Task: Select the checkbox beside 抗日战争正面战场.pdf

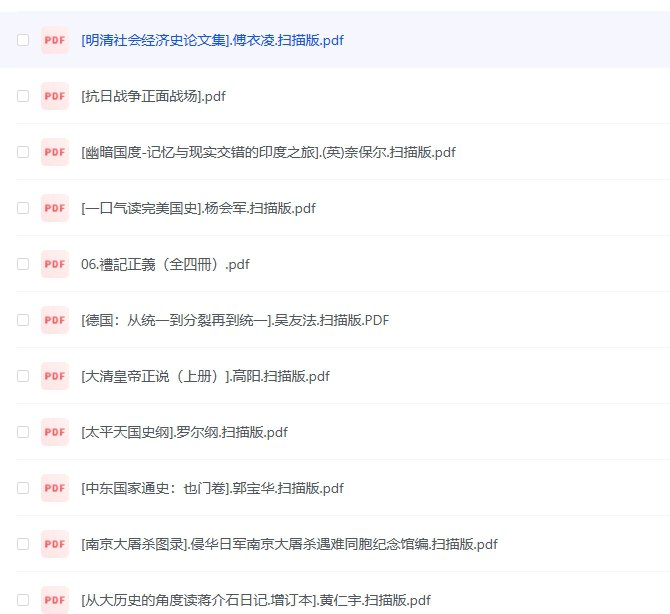Action: coord(23,96)
